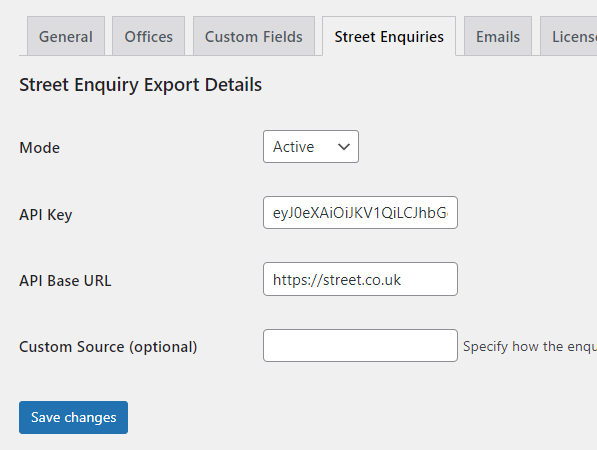Open the Mode dropdown showing Active
The width and height of the screenshot is (597, 450).
click(311, 147)
